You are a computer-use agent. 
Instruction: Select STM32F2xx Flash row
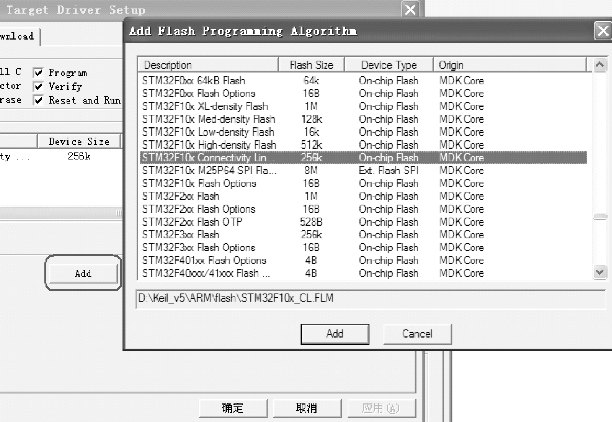[x=363, y=196]
